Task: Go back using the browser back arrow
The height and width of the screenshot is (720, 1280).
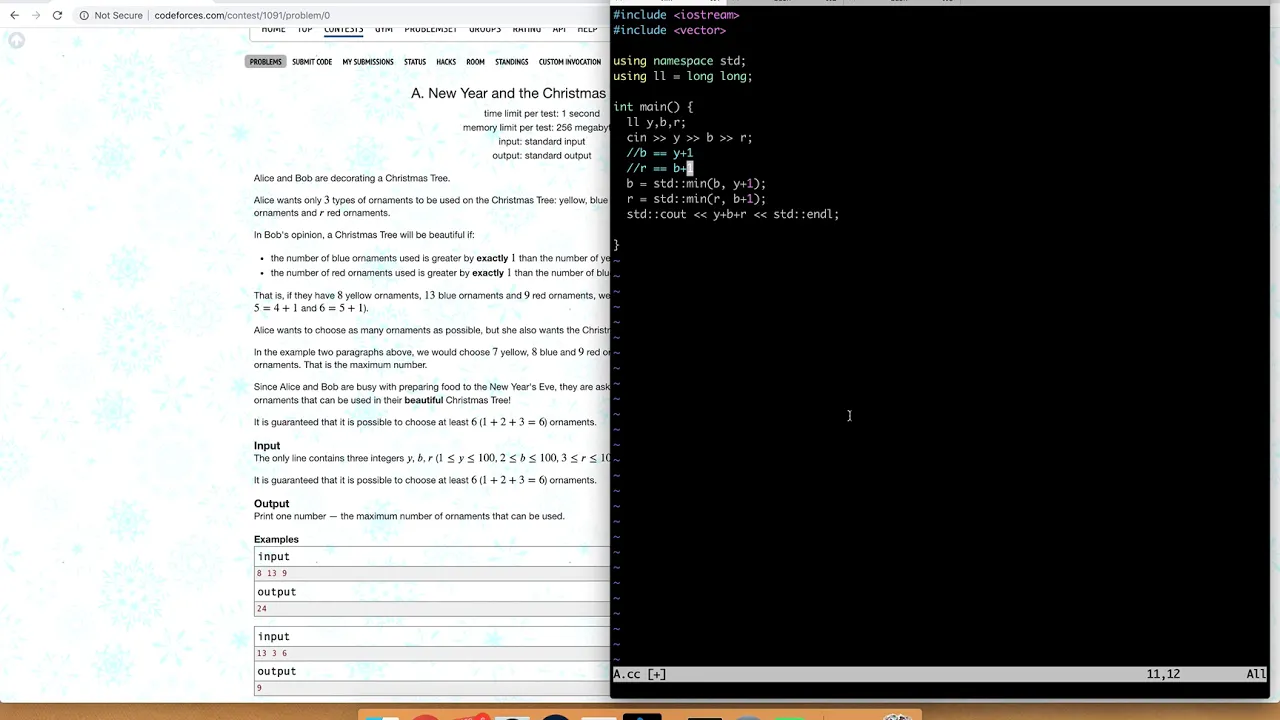Action: 14,15
